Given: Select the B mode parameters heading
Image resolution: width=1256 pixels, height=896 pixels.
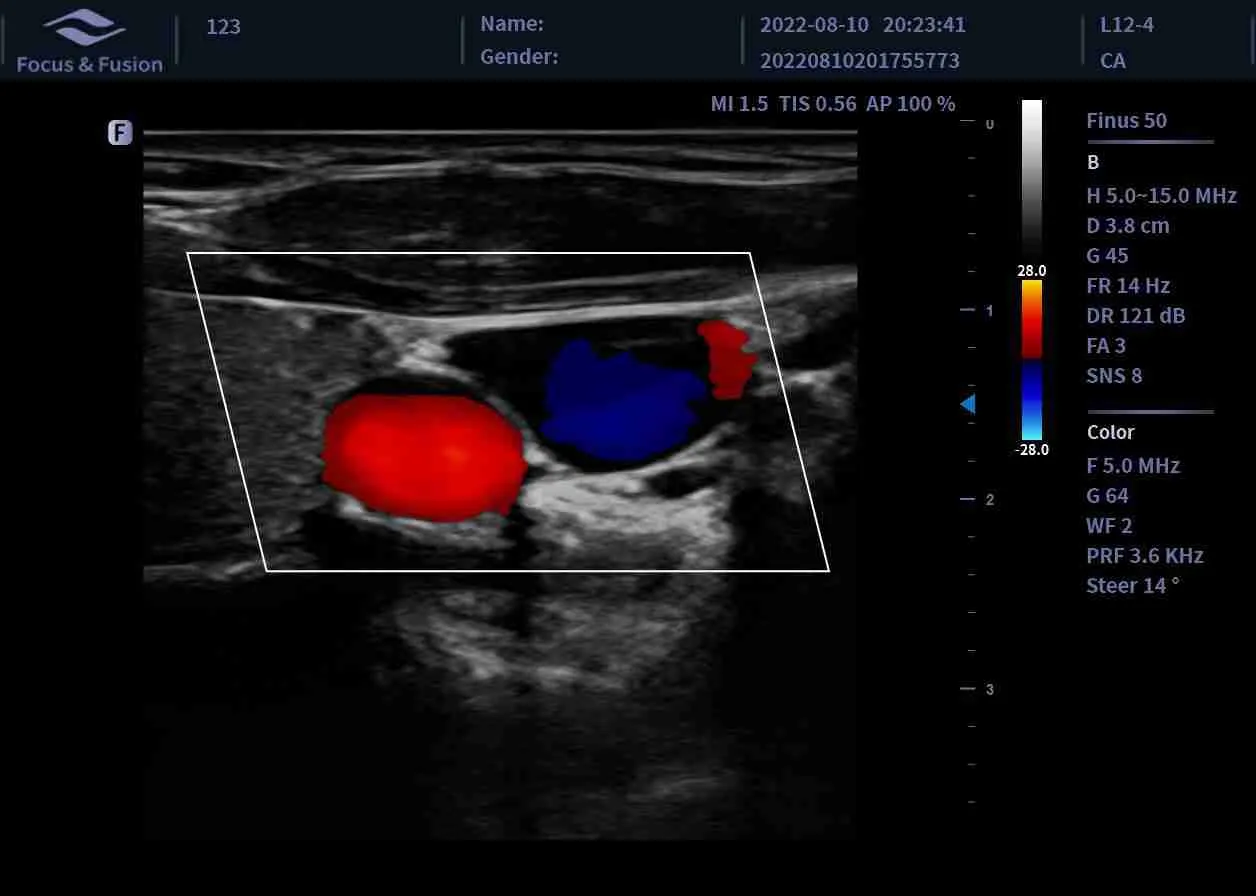Looking at the screenshot, I should coord(1093,162).
